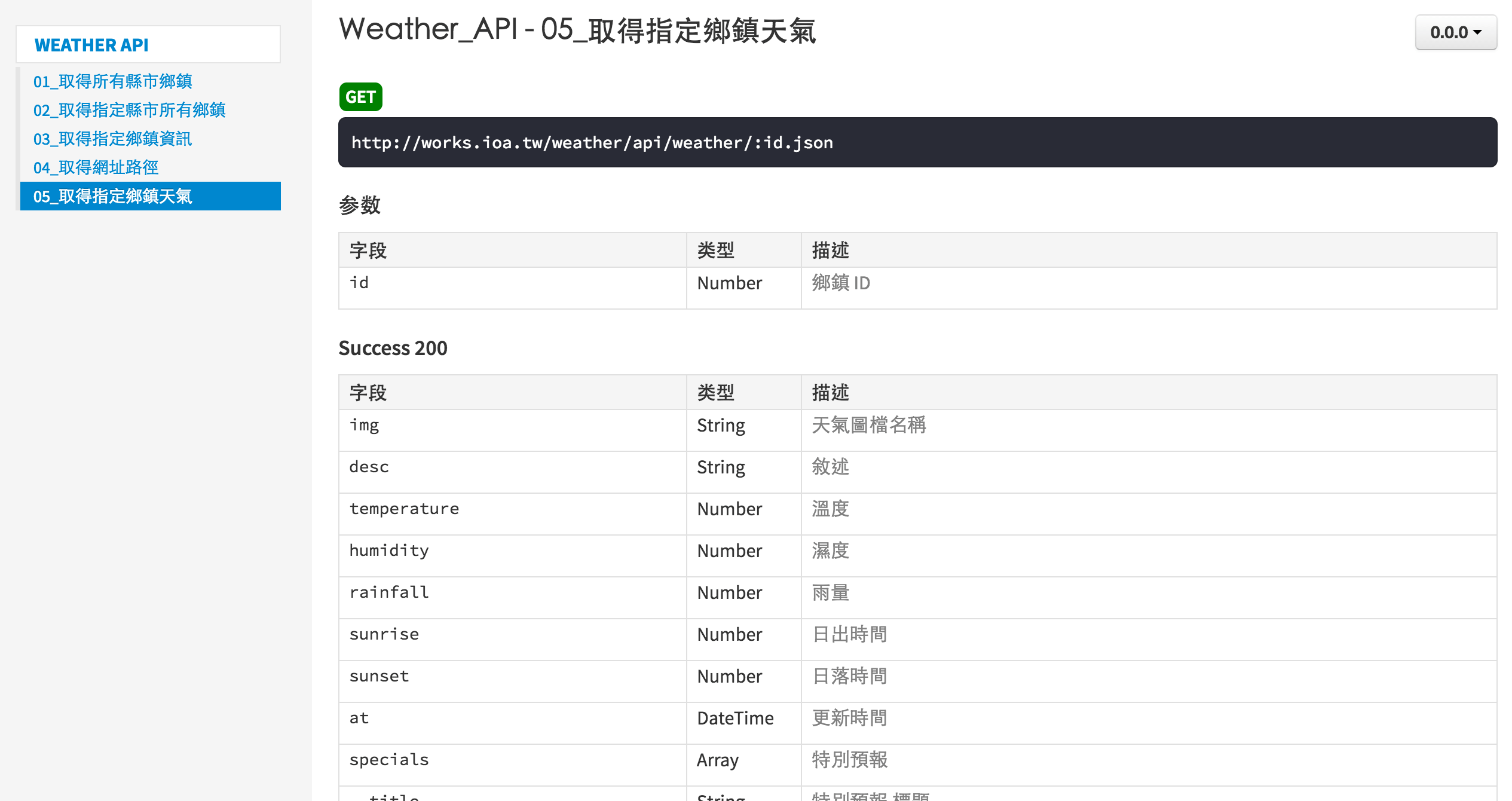Image resolution: width=1512 pixels, height=801 pixels.
Task: Click the API endpoint URL code block
Action: (592, 142)
